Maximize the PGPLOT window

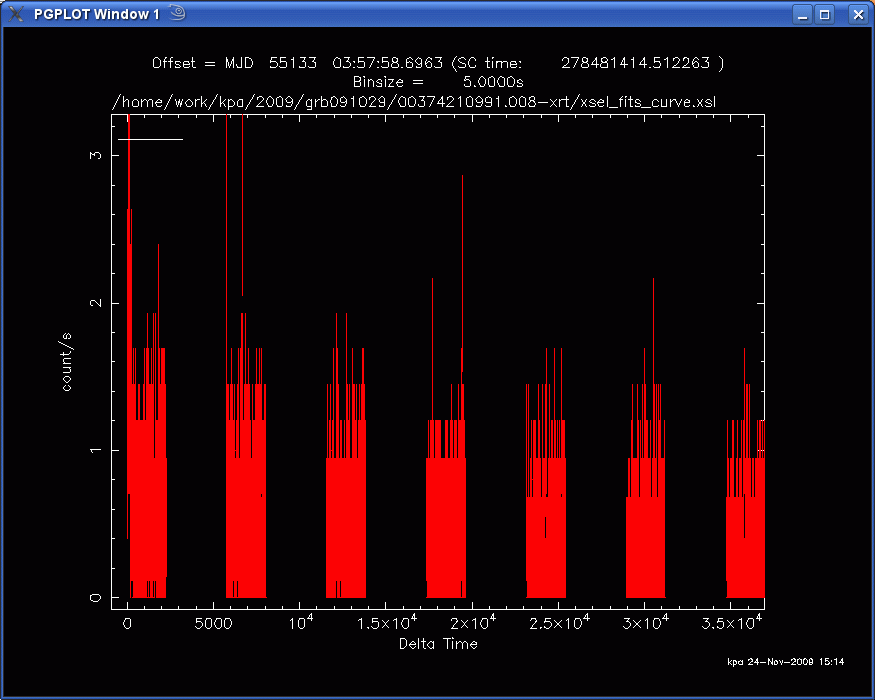[x=825, y=14]
